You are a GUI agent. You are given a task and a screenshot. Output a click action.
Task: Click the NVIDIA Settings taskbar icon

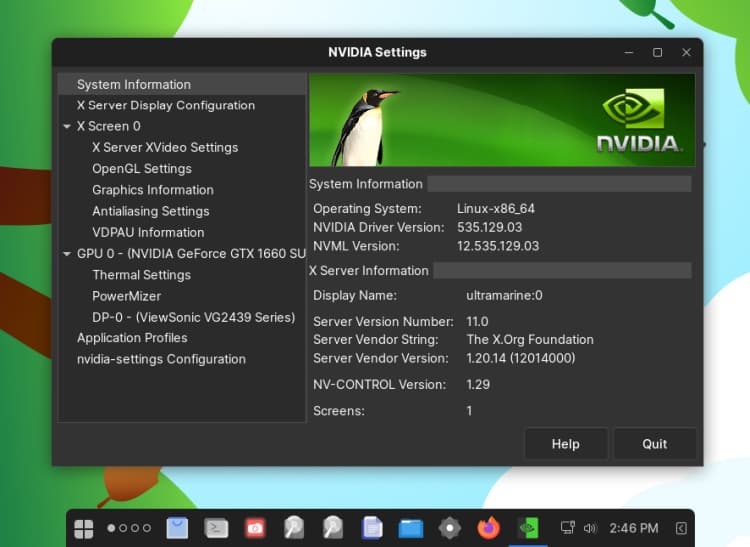pos(528,528)
